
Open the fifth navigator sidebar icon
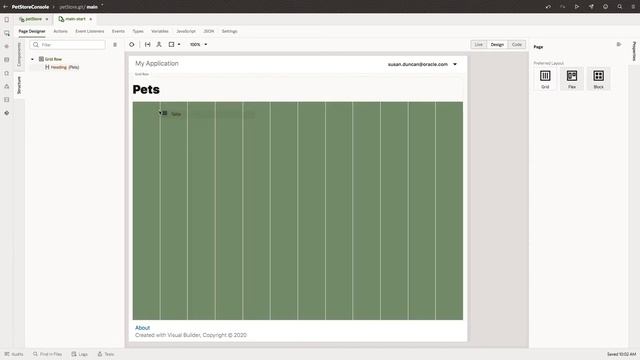click(x=7, y=73)
